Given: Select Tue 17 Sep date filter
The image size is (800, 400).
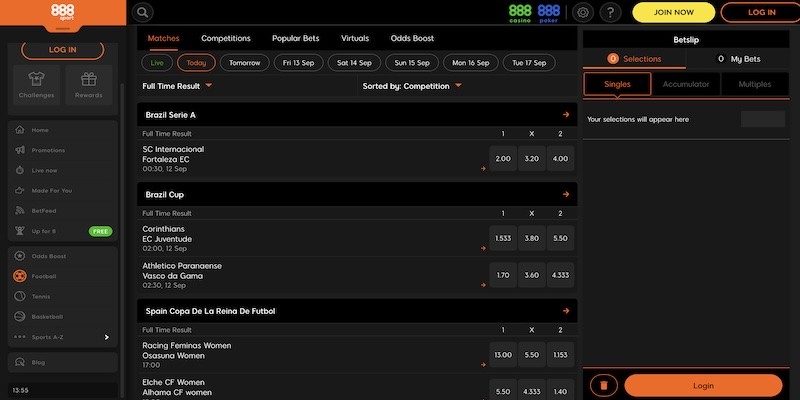Looking at the screenshot, I should point(529,63).
